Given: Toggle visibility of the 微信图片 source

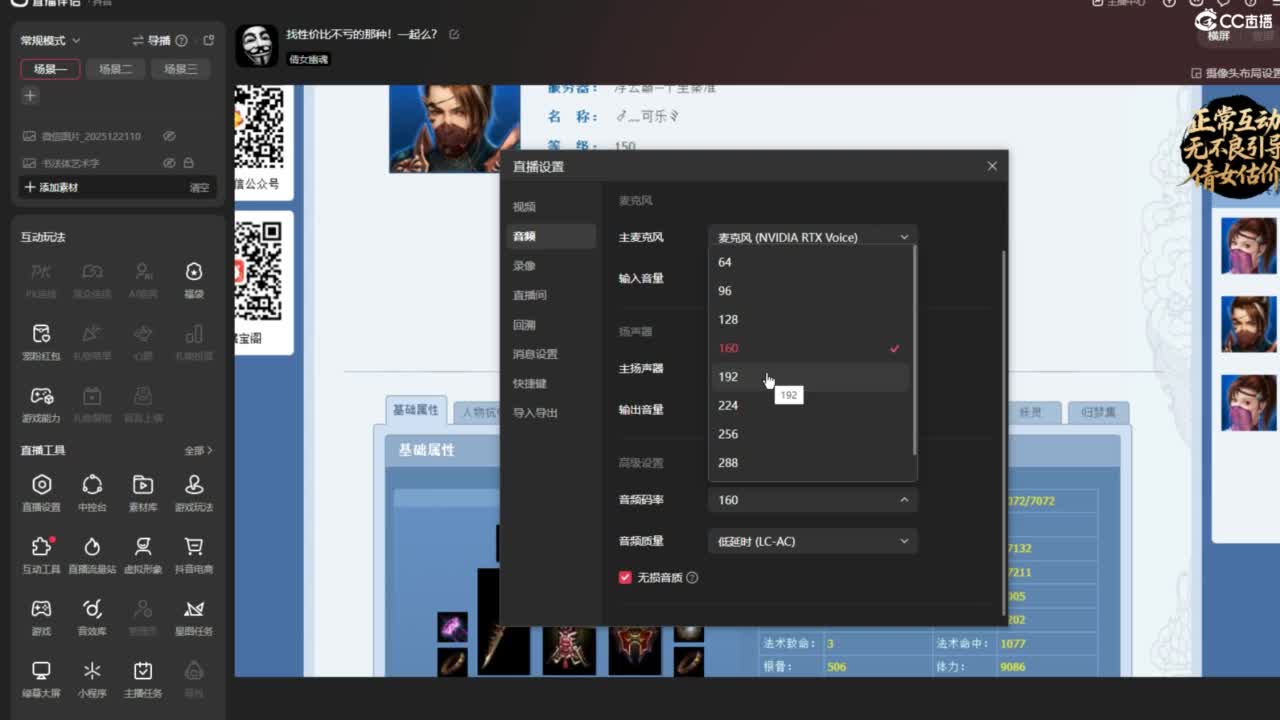Looking at the screenshot, I should pos(169,136).
